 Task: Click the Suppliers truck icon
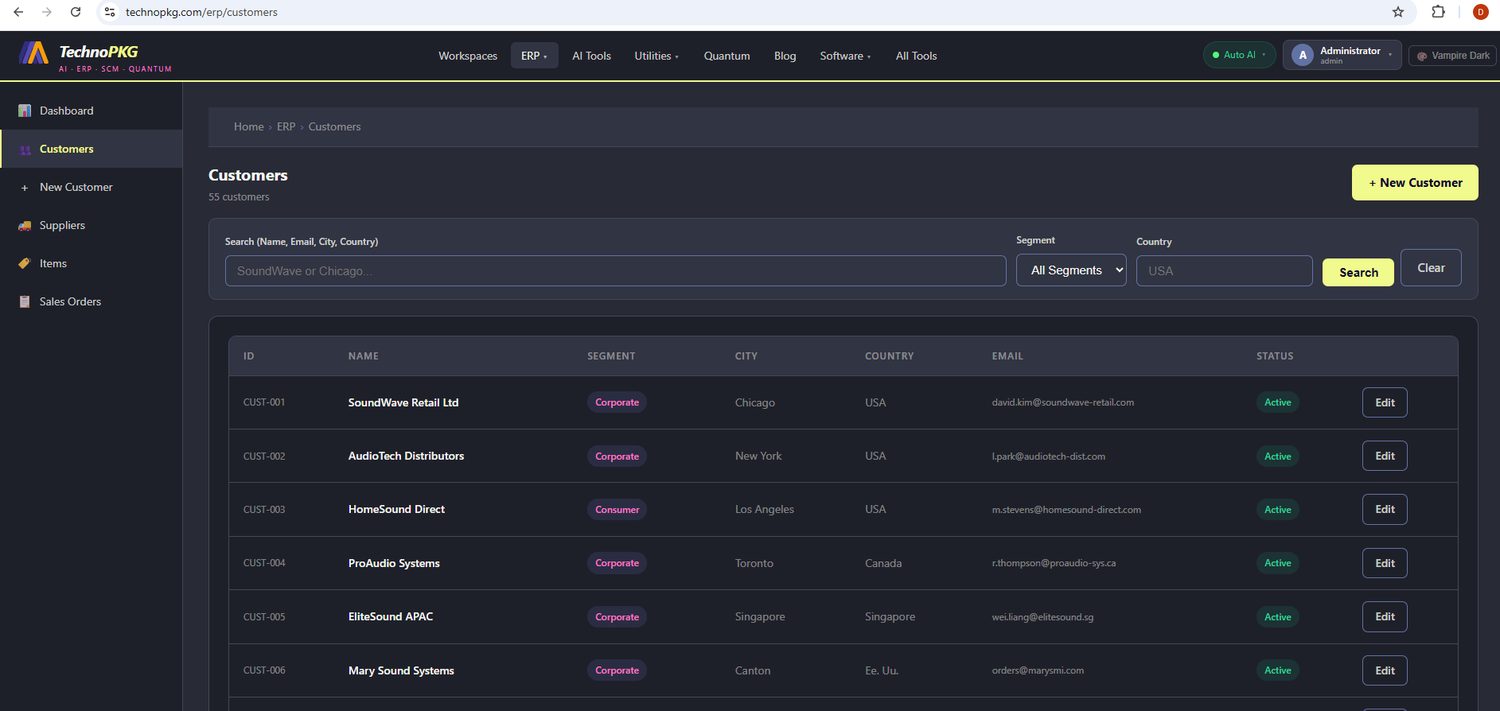25,226
